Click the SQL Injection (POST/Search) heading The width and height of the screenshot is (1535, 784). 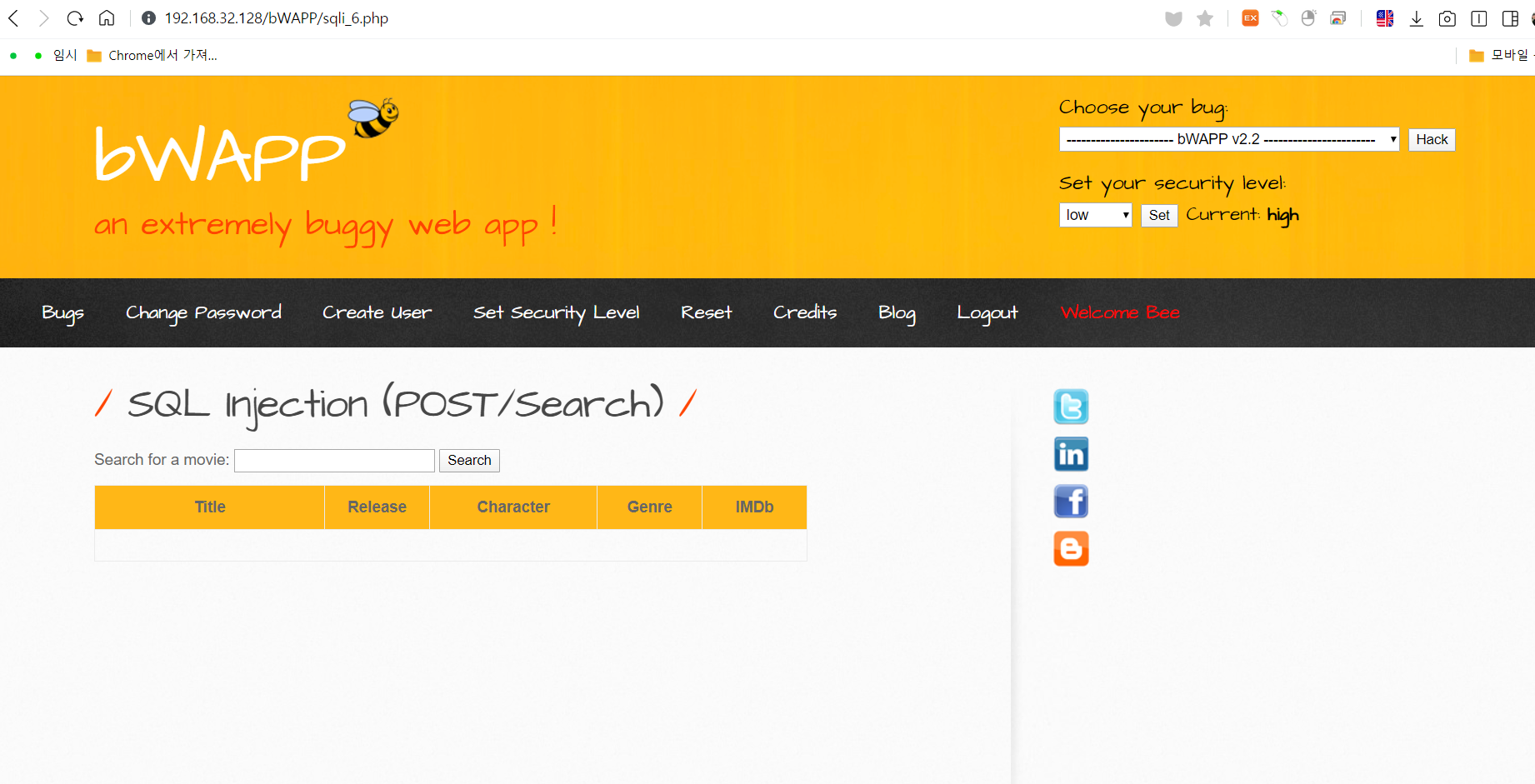[396, 405]
